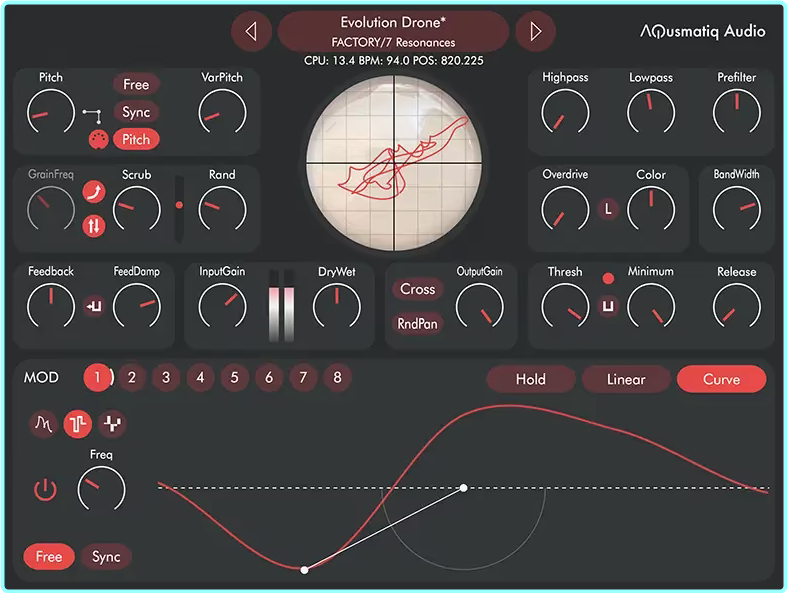
Task: Select the random steps LFO shape icon
Action: 112,423
